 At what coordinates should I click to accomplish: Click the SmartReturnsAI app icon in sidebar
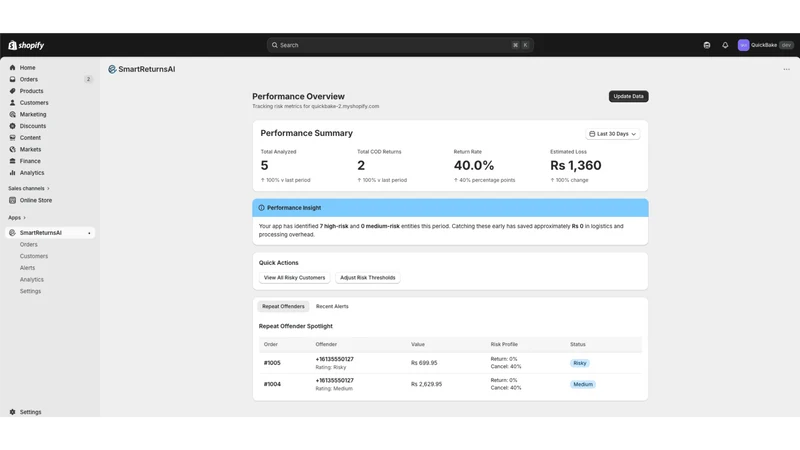(12, 233)
